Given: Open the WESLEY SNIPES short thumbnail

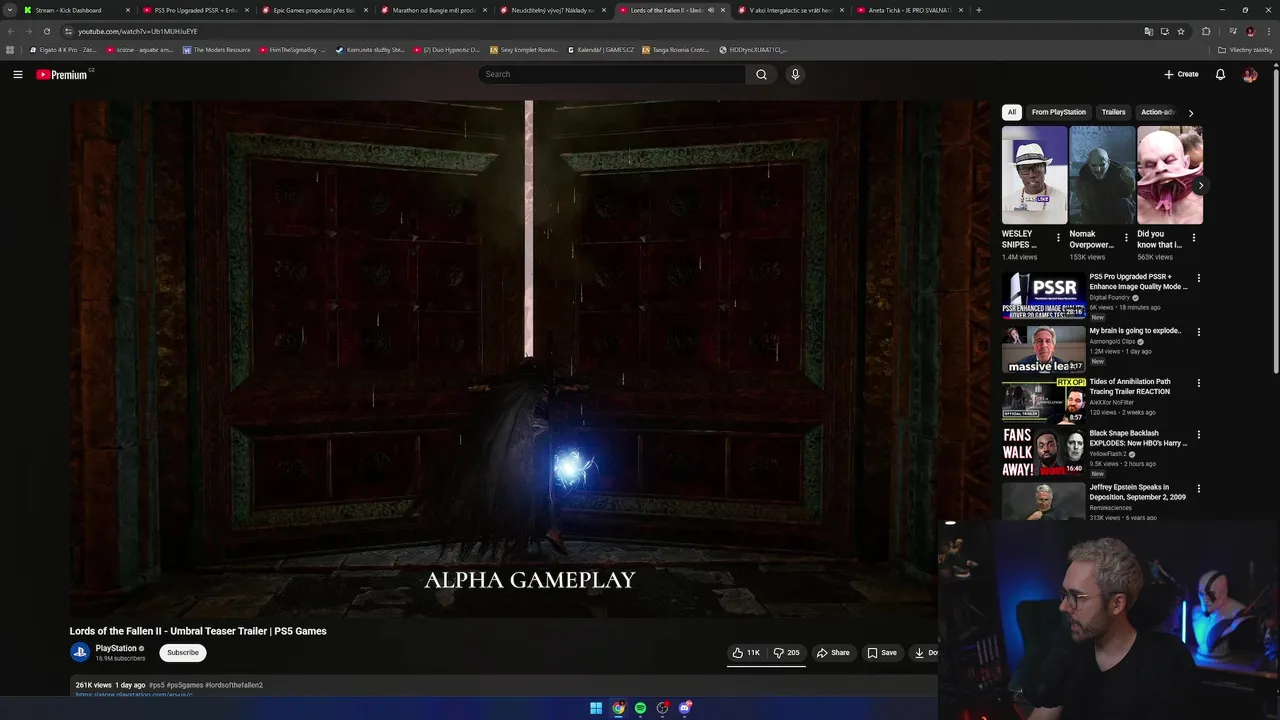Looking at the screenshot, I should click(1034, 175).
